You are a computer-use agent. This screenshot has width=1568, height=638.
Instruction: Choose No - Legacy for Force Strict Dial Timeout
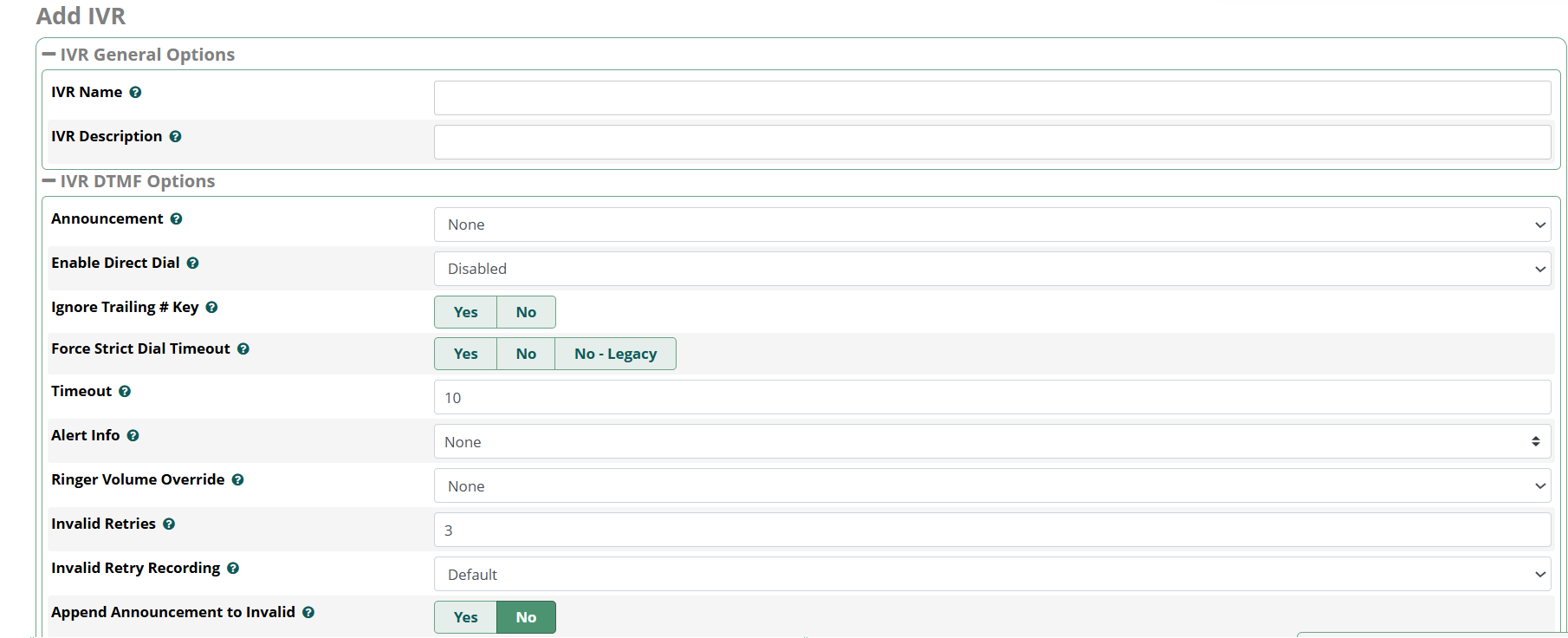[x=615, y=354]
